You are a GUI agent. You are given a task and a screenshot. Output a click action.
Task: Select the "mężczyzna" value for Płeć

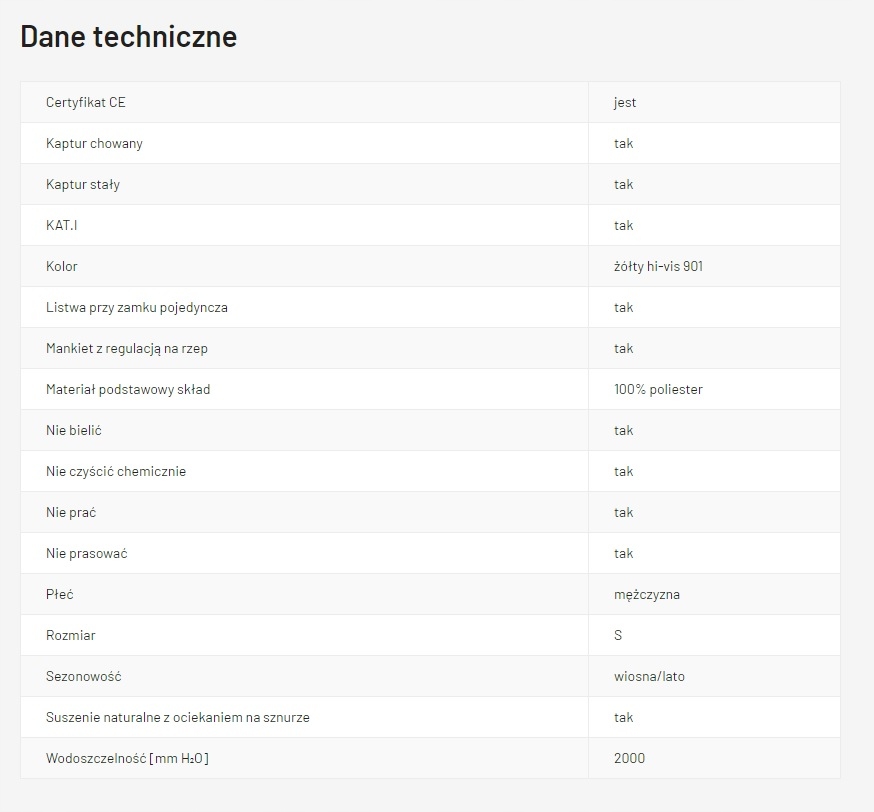point(647,594)
